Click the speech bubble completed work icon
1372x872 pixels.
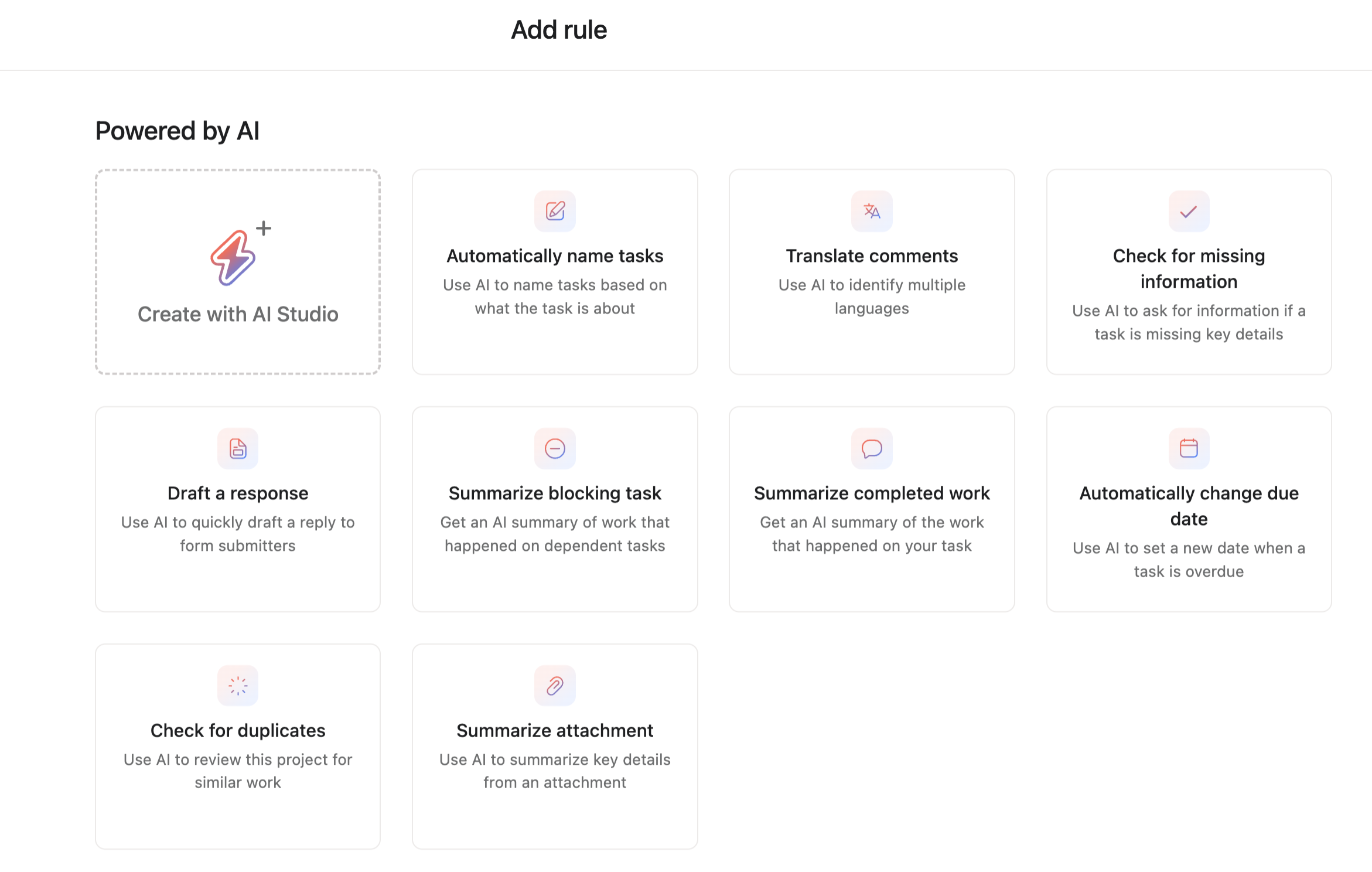pyautogui.click(x=872, y=448)
